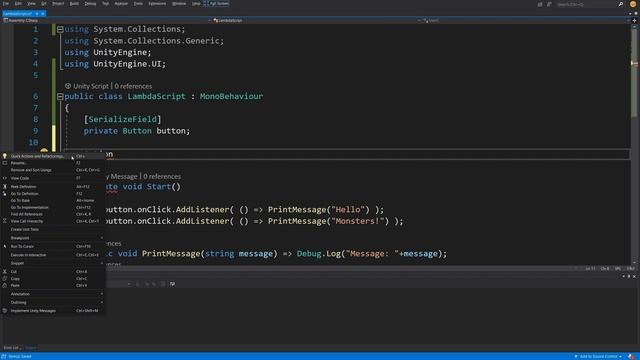
Task: Open the Assembly-CSharp project dropdown
Action: [x=107, y=20]
